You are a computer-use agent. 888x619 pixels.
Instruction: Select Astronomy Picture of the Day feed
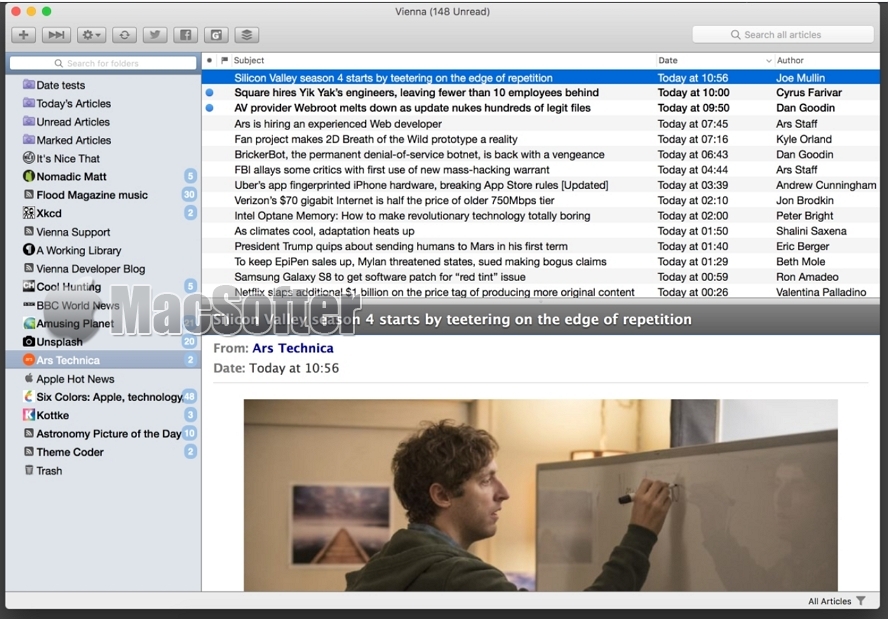[103, 434]
